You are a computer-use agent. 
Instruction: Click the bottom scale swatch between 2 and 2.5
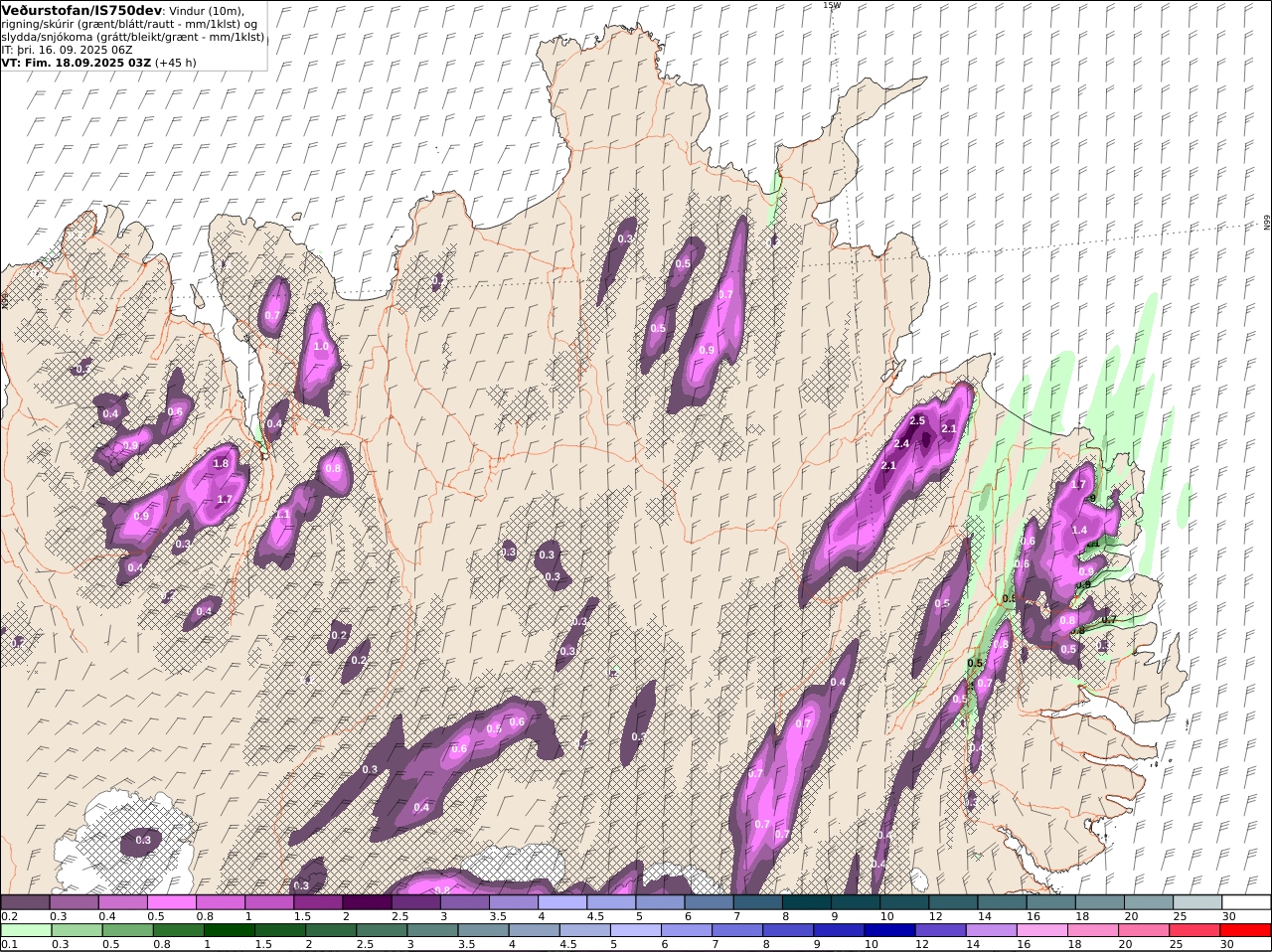331,930
